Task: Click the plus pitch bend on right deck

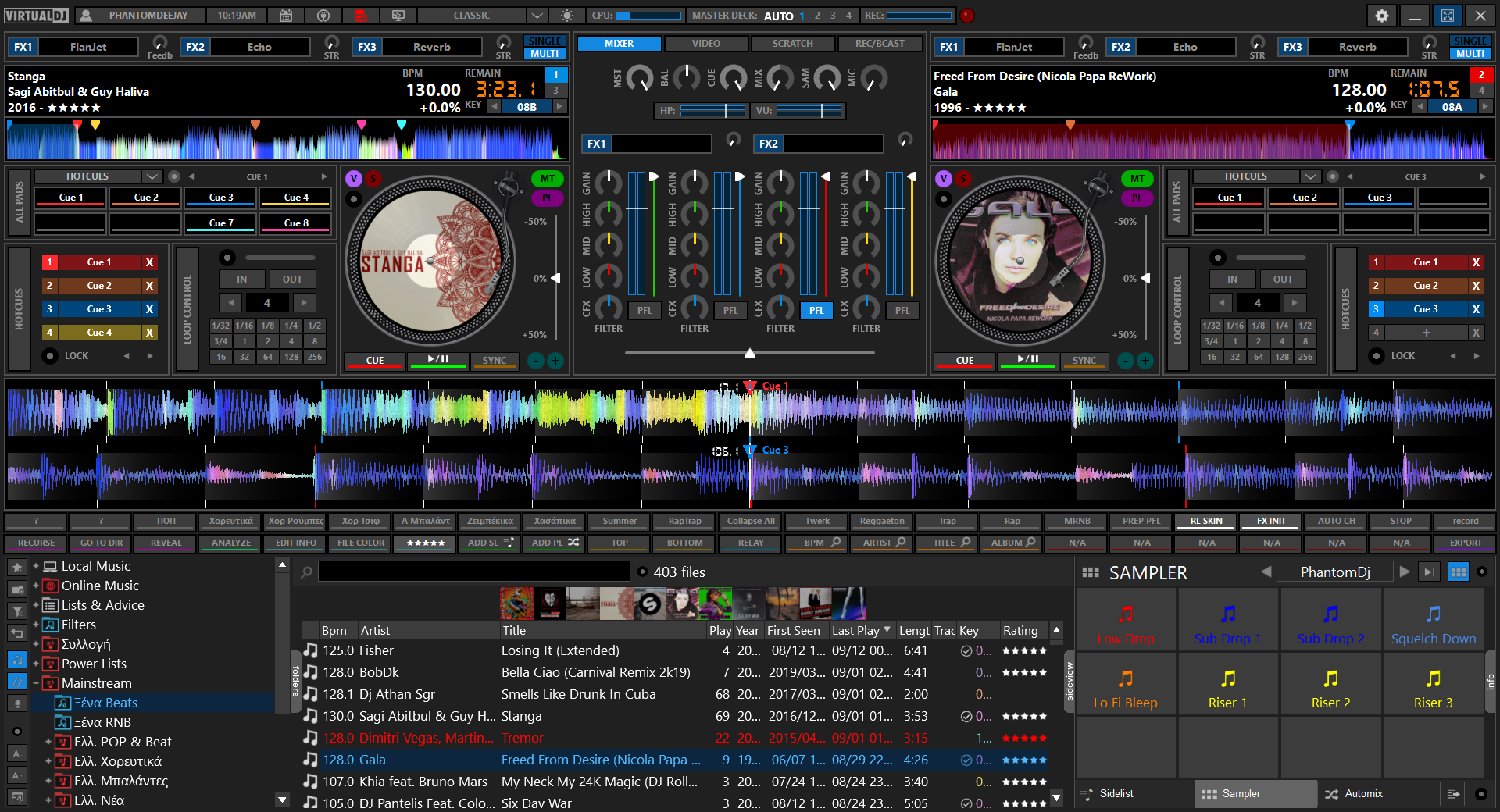Action: pos(1145,361)
